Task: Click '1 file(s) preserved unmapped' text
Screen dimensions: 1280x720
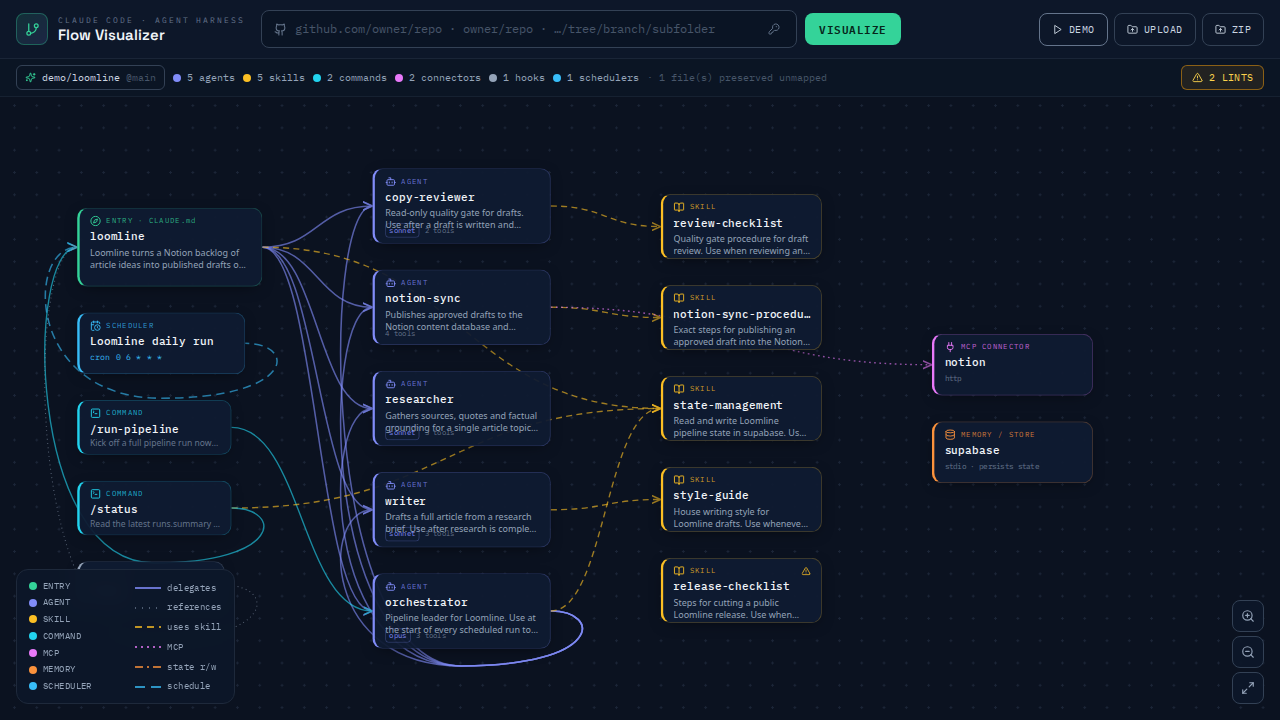Action: pyautogui.click(x=742, y=78)
